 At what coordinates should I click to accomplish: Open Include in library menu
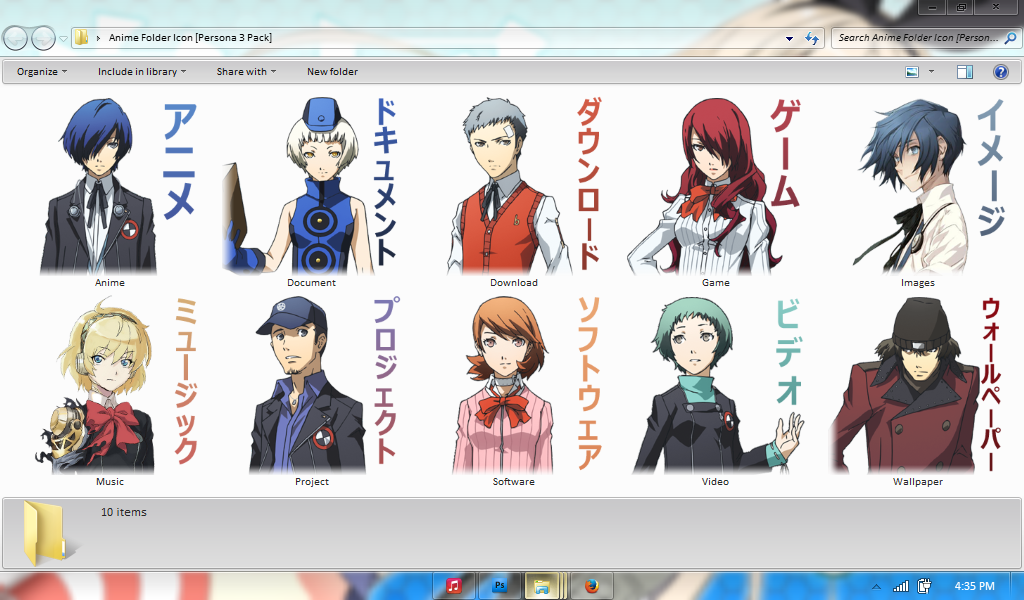pyautogui.click(x=142, y=72)
